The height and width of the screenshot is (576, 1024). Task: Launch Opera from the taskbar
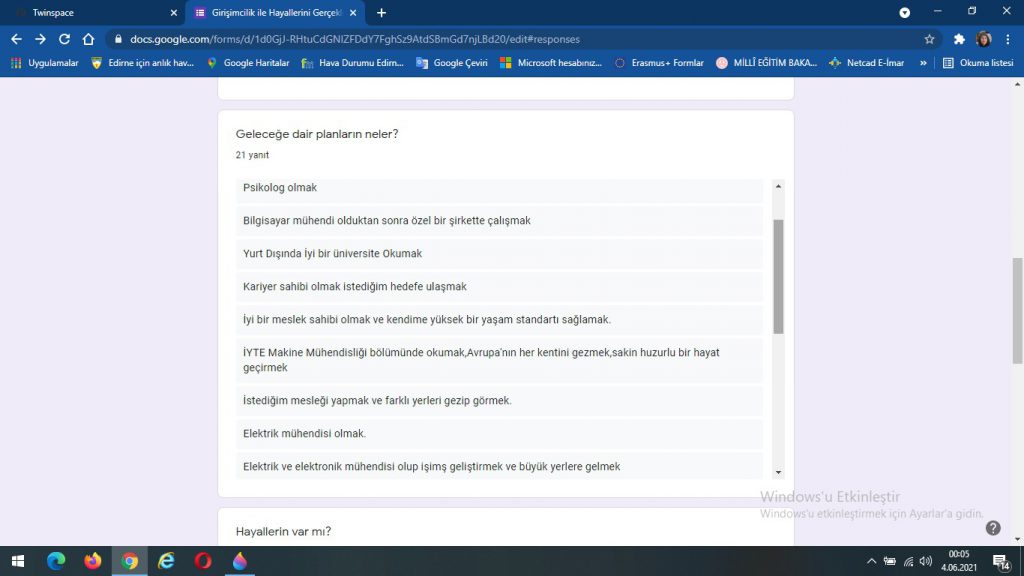click(202, 561)
